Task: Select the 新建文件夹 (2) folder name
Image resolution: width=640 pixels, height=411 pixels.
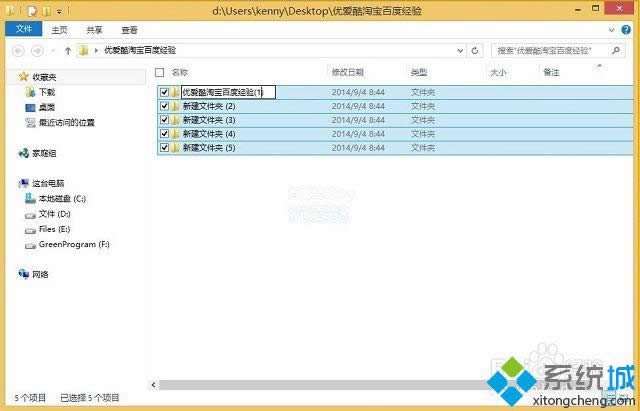Action: tap(209, 106)
